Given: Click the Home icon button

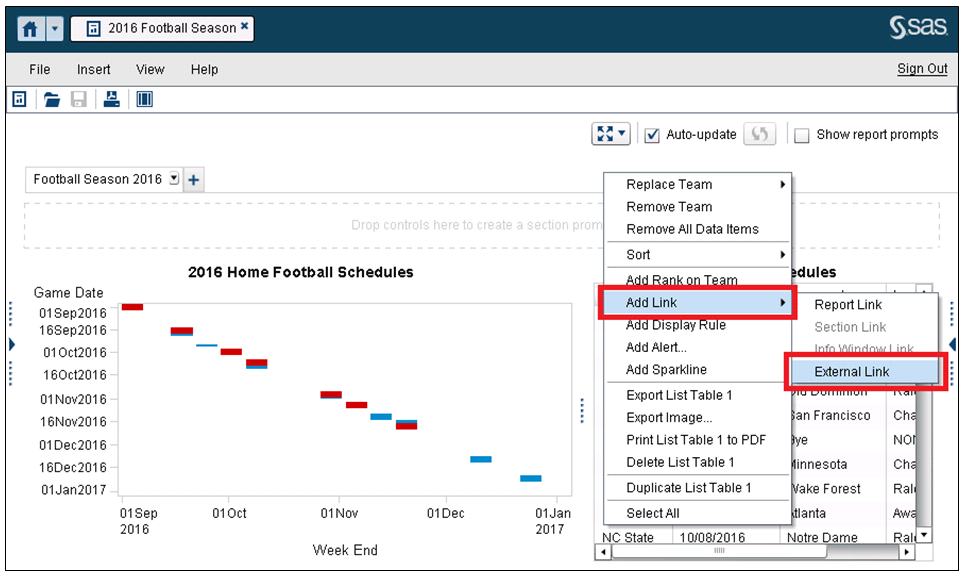Looking at the screenshot, I should click(x=31, y=29).
